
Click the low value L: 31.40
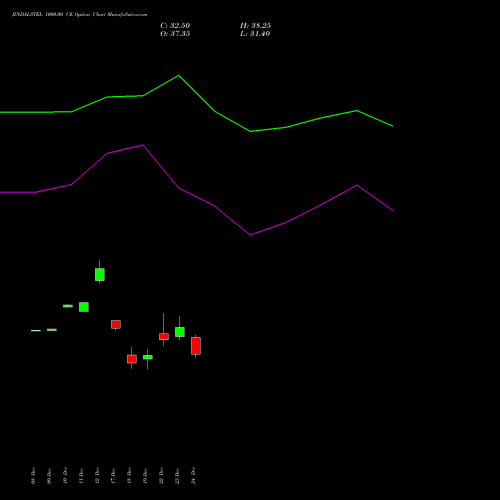point(255,34)
